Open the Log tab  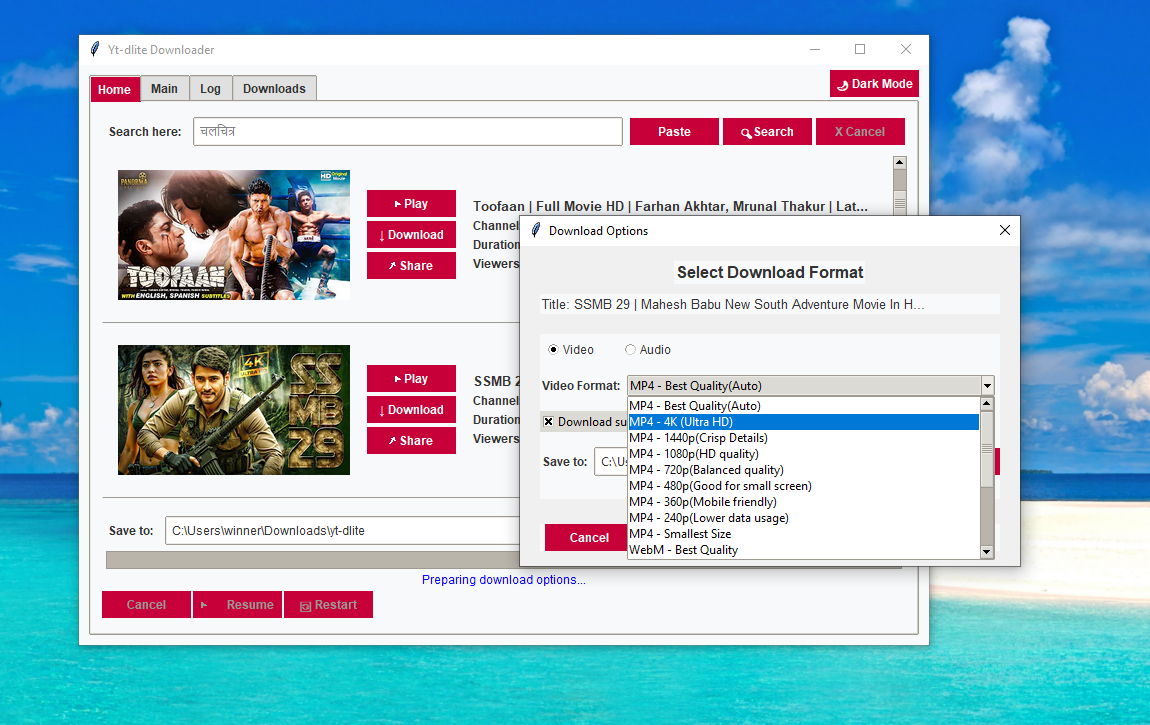[x=210, y=89]
